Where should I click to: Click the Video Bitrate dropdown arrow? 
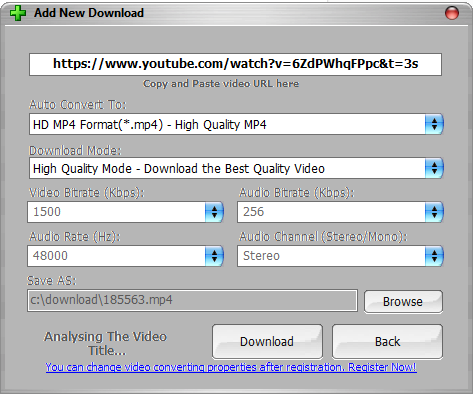214,212
